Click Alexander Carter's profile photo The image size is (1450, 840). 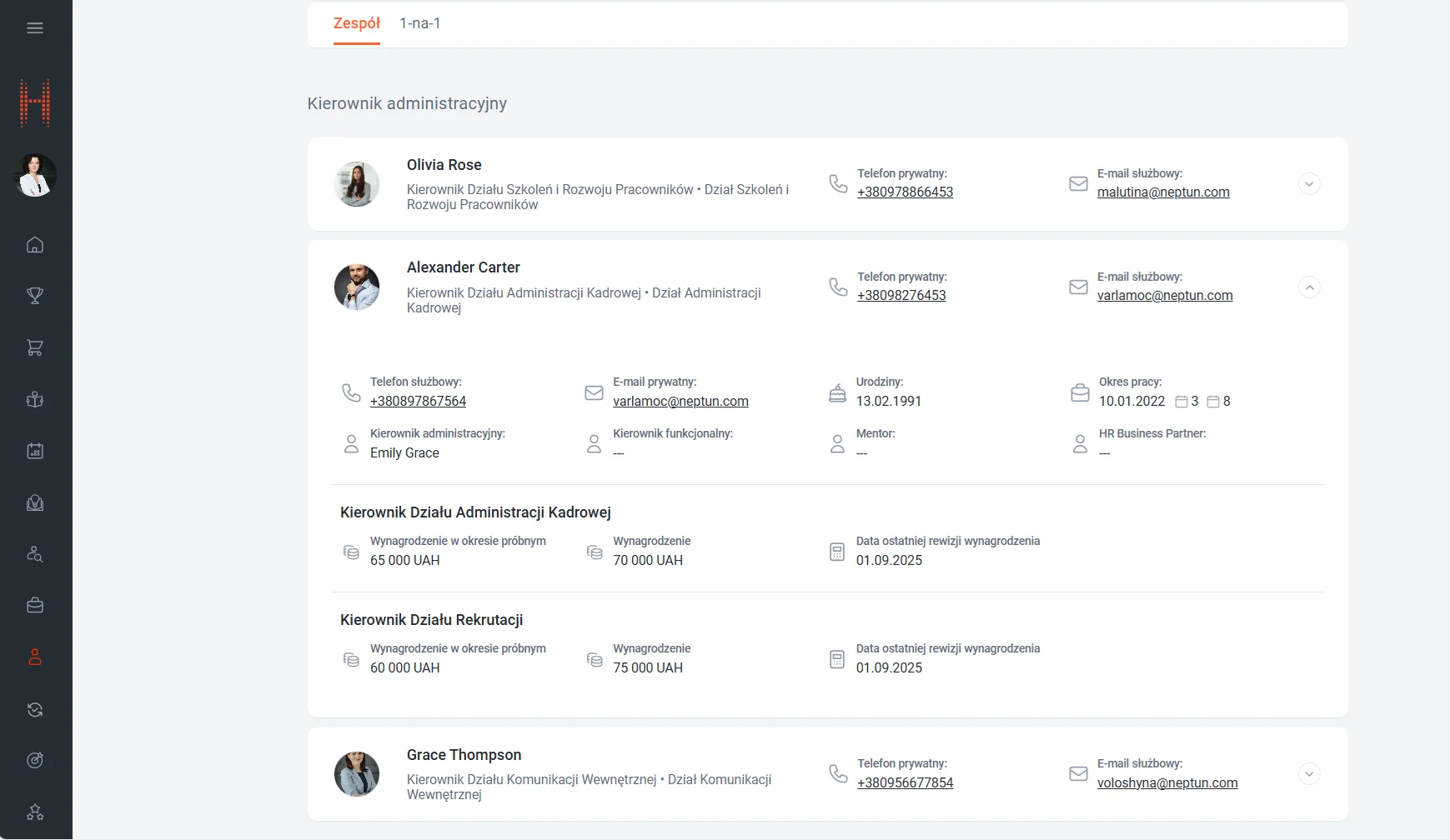coord(357,287)
